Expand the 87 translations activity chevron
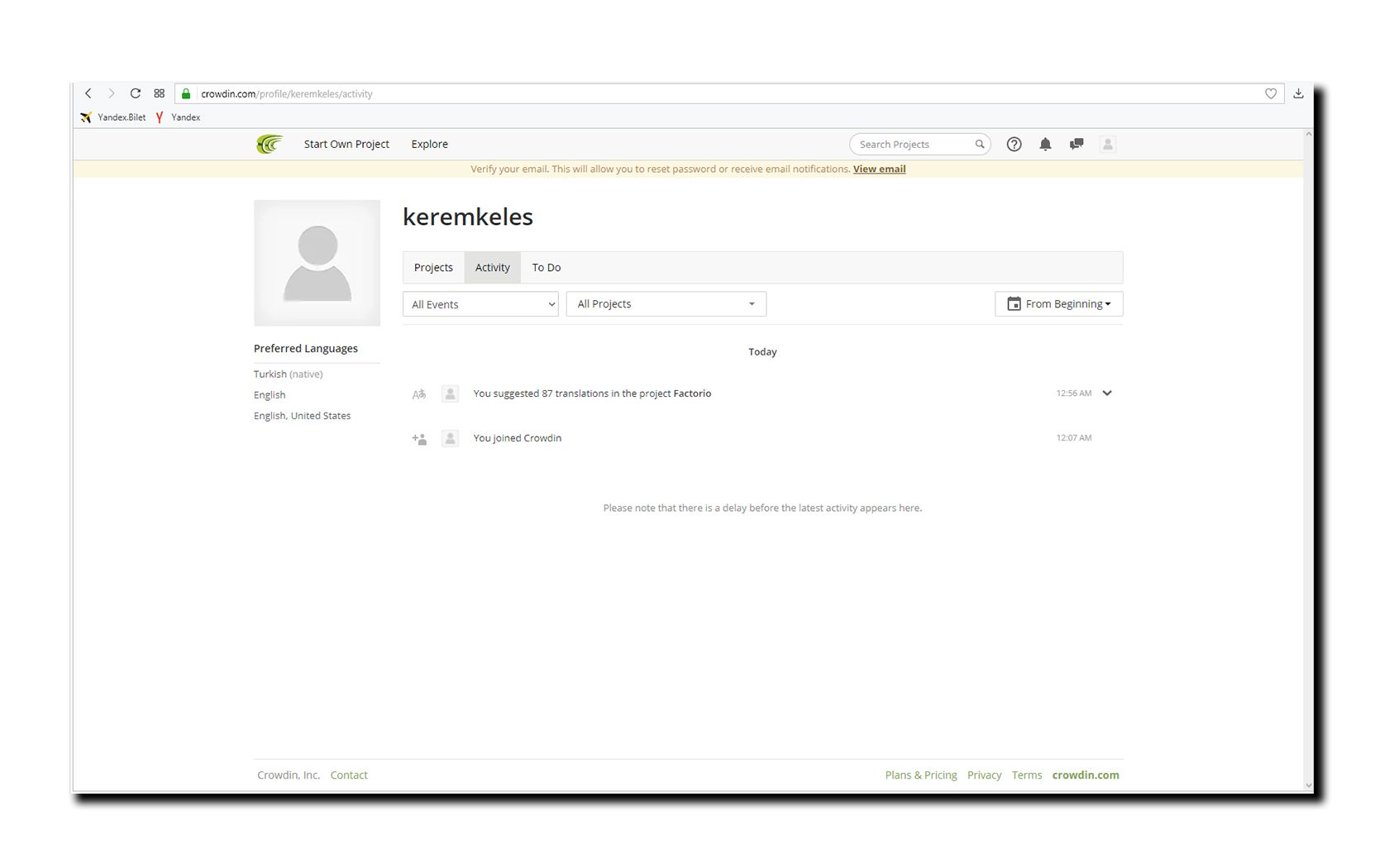 coord(1107,393)
